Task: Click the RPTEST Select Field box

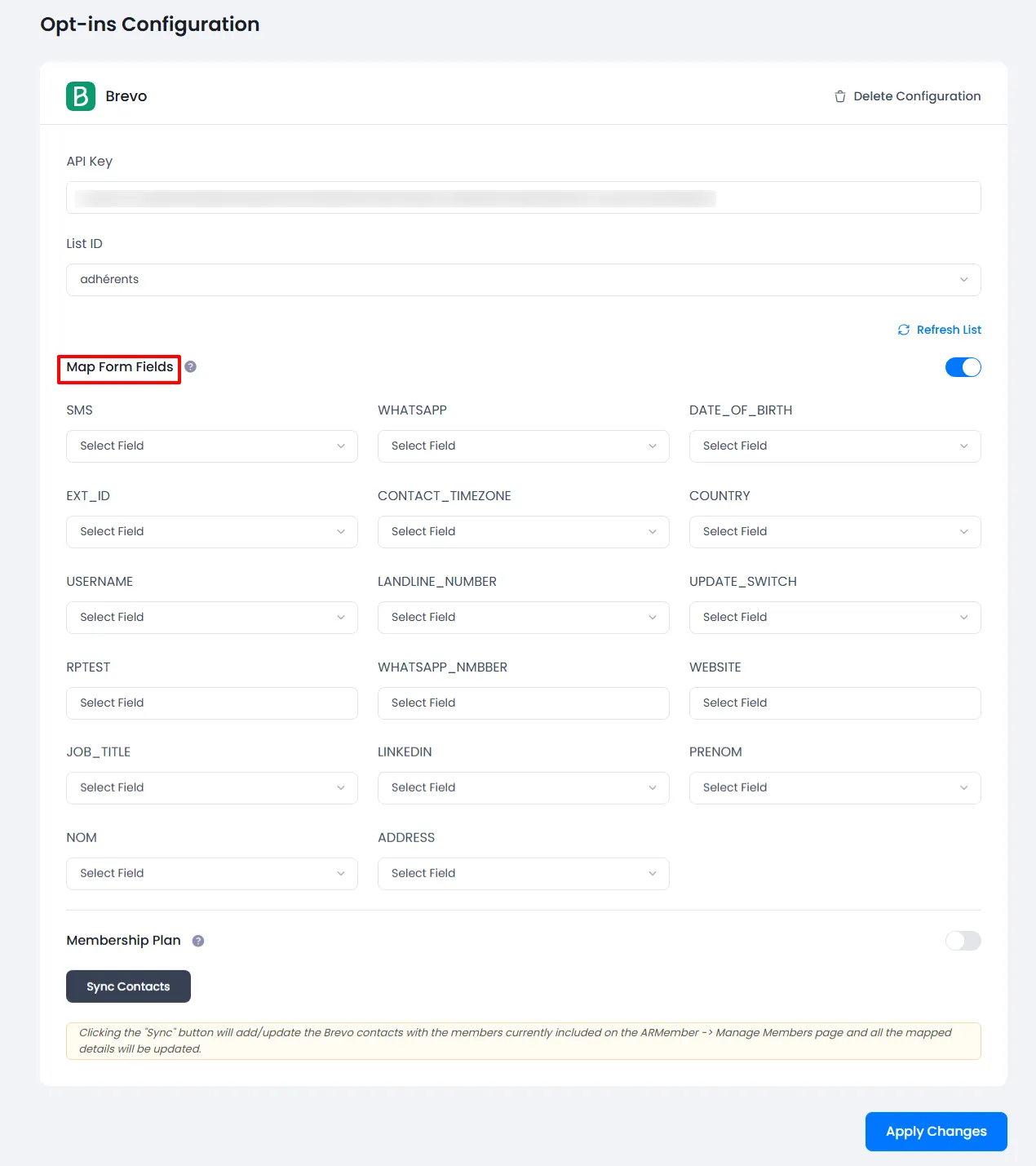Action: (211, 703)
